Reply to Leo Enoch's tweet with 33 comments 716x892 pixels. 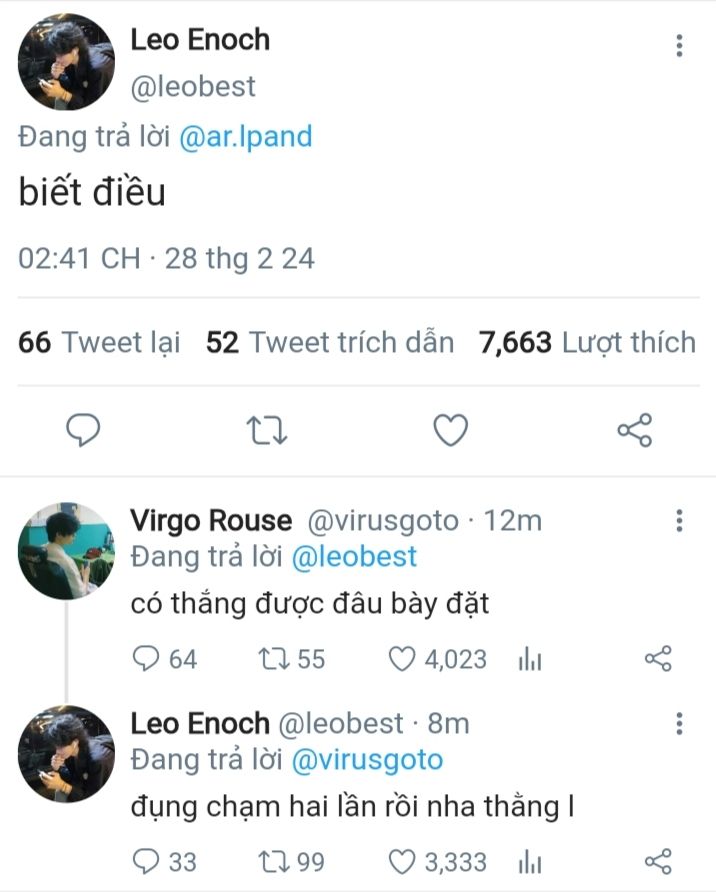[x=147, y=861]
